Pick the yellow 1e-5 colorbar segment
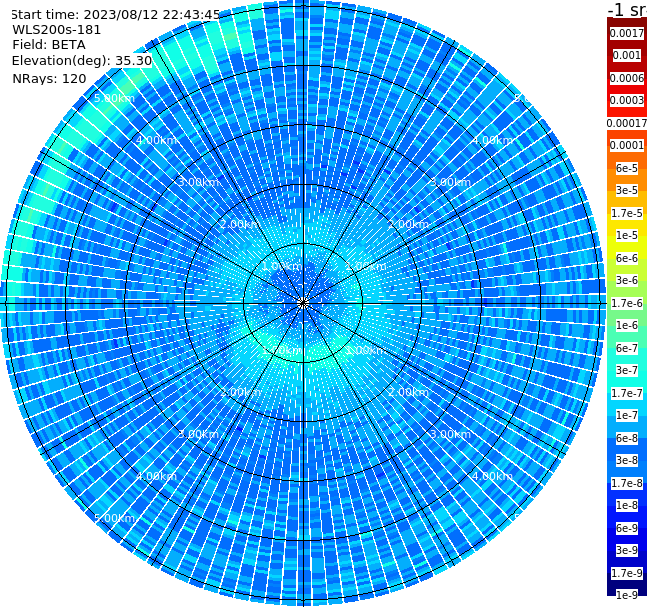This screenshot has width=647, height=607. 627,235
